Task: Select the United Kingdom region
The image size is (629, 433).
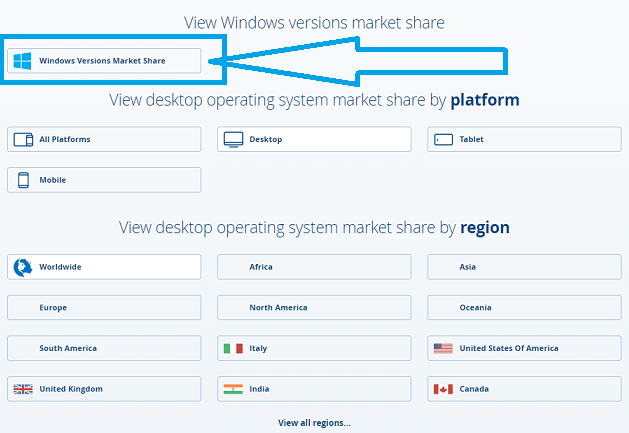Action: coord(104,389)
